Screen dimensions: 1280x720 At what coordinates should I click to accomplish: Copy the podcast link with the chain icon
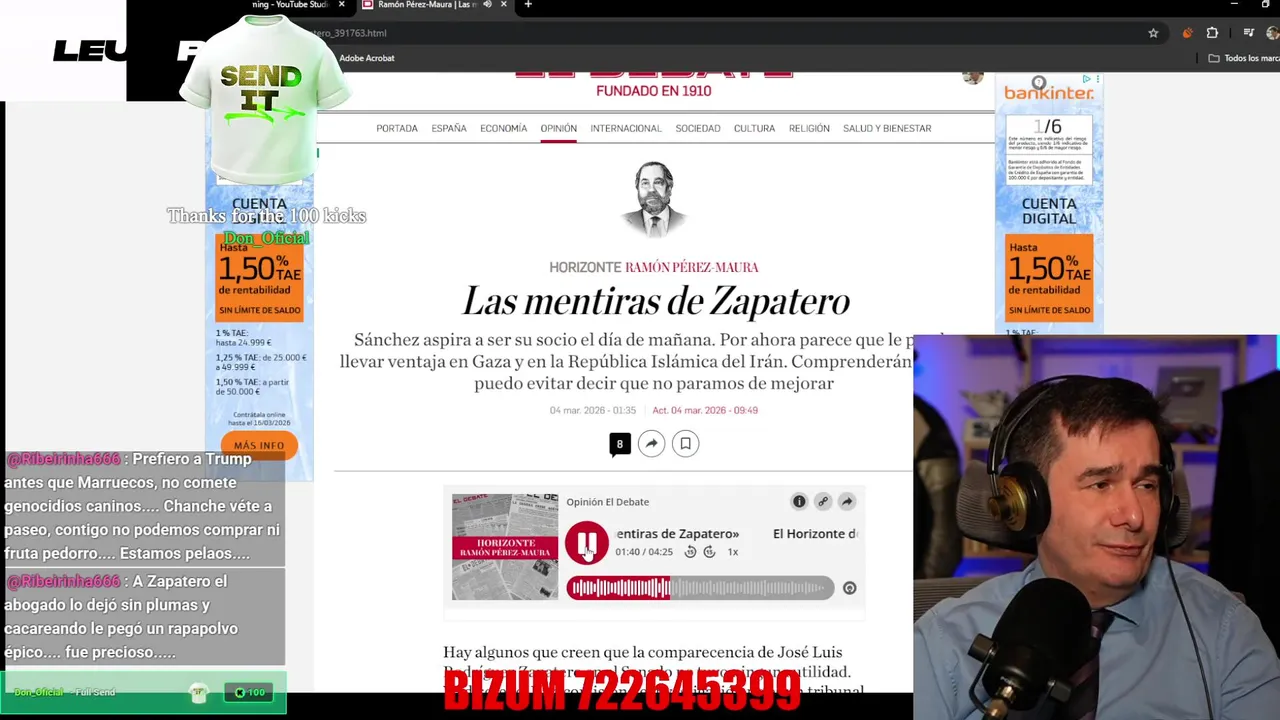(x=823, y=502)
